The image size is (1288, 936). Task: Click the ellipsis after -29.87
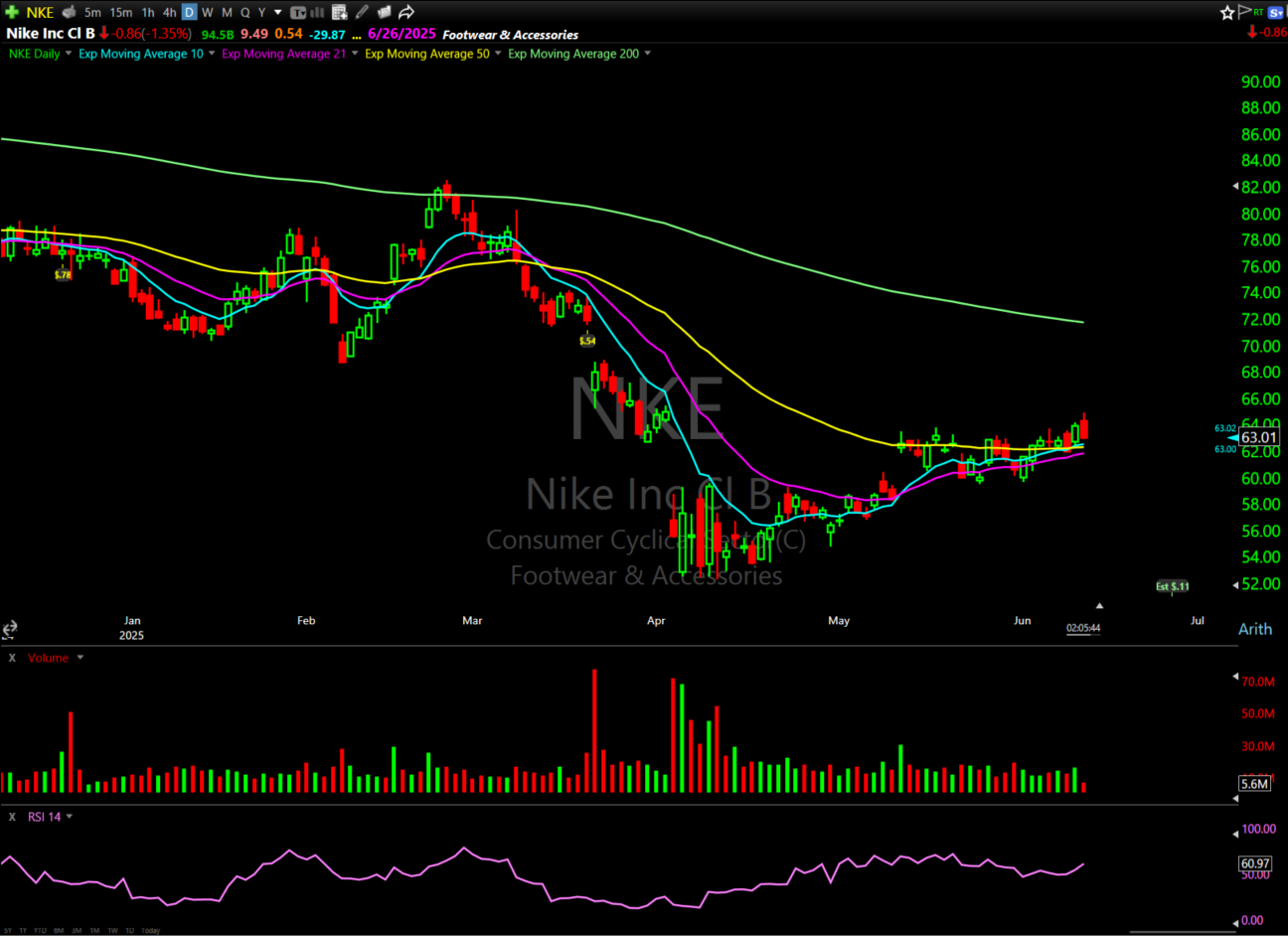point(357,35)
